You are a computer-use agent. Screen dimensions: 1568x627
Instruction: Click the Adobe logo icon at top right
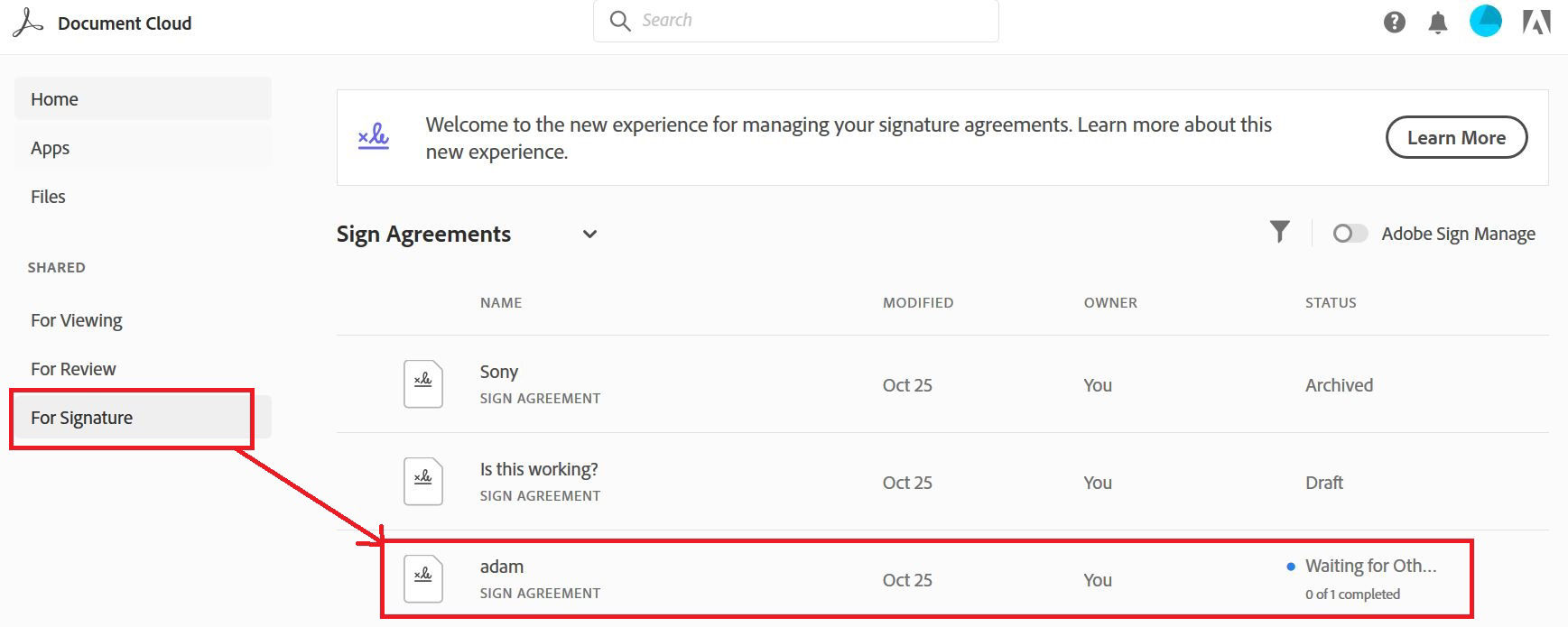(1536, 23)
